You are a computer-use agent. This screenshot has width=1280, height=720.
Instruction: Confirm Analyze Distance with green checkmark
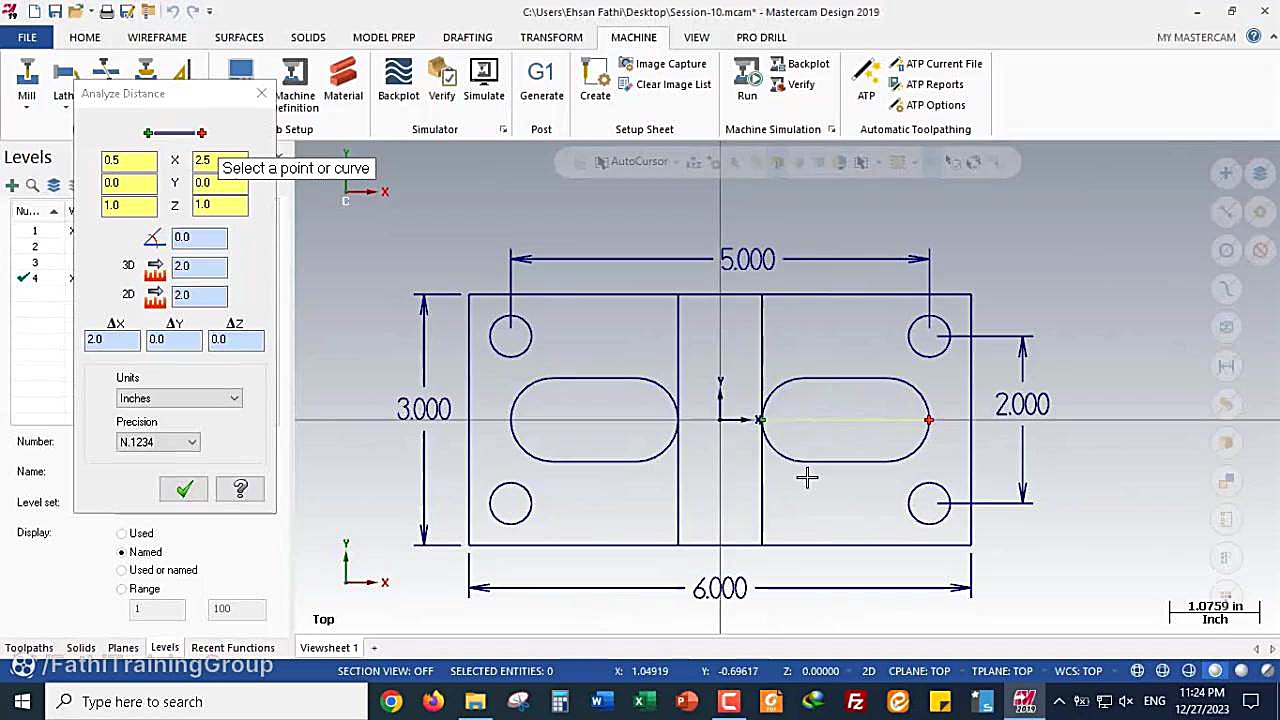(x=184, y=489)
